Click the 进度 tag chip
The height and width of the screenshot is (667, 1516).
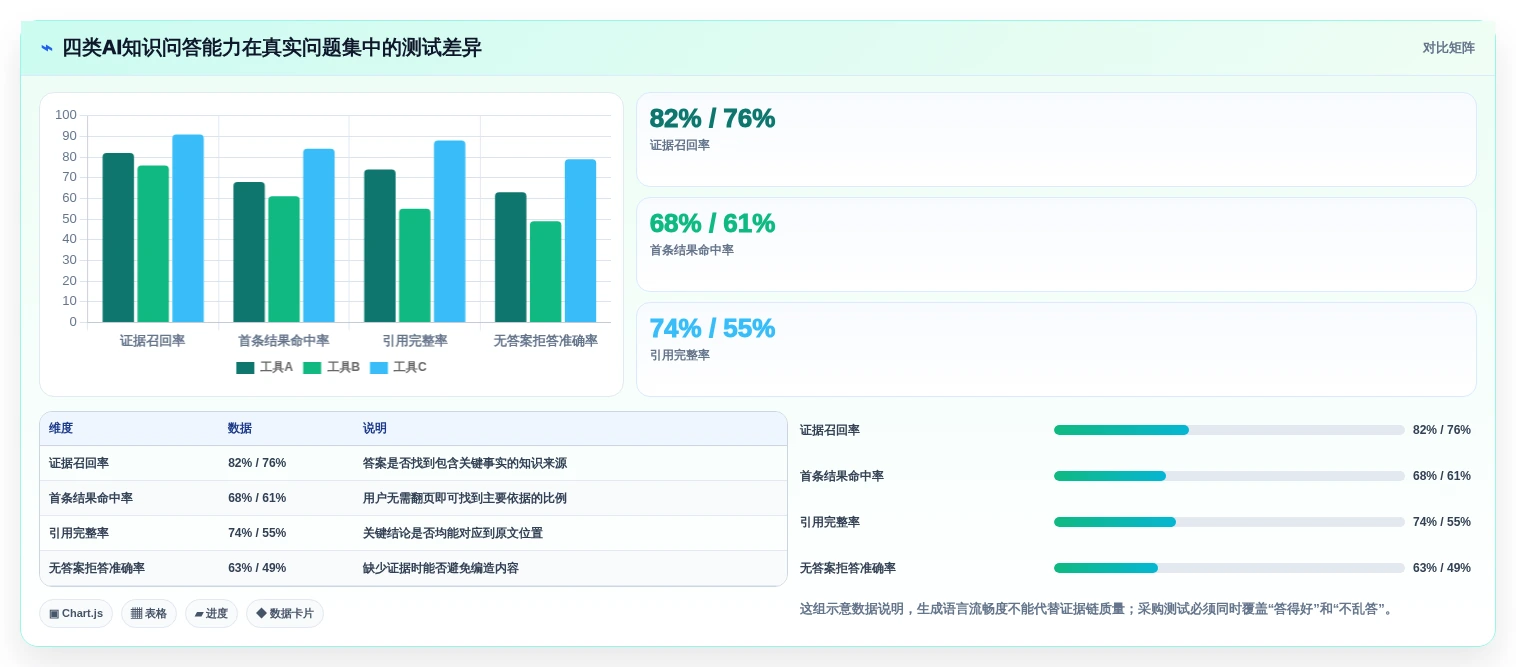pyautogui.click(x=211, y=613)
